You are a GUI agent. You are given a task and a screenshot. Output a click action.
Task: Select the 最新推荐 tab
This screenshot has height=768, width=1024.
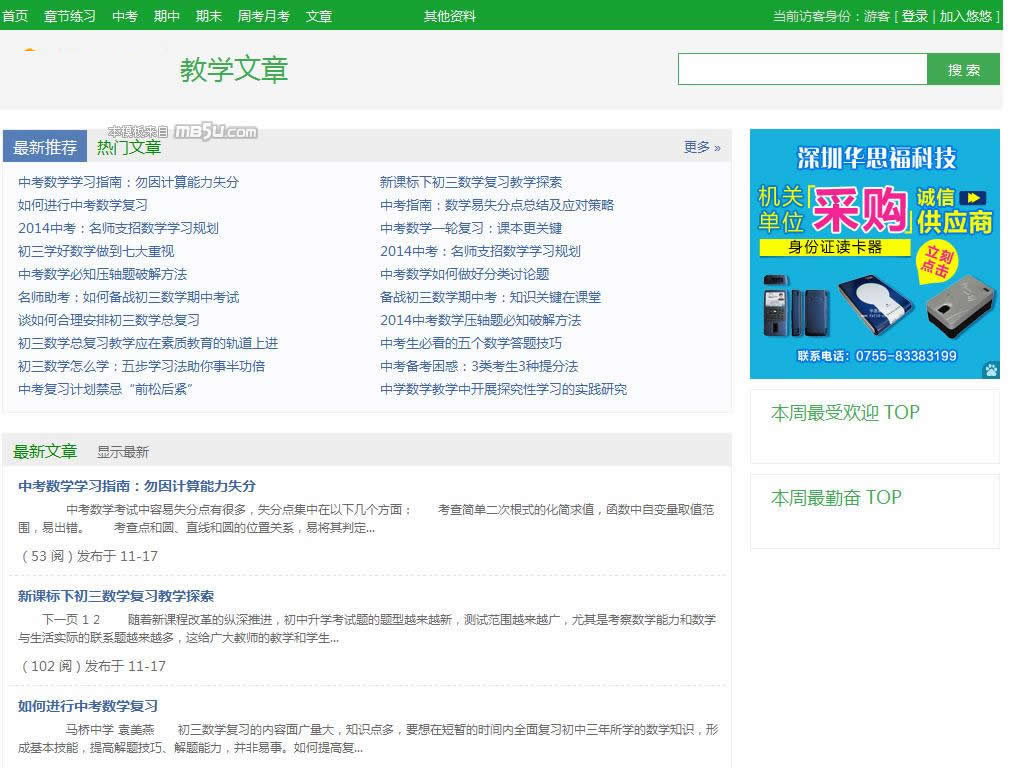45,148
